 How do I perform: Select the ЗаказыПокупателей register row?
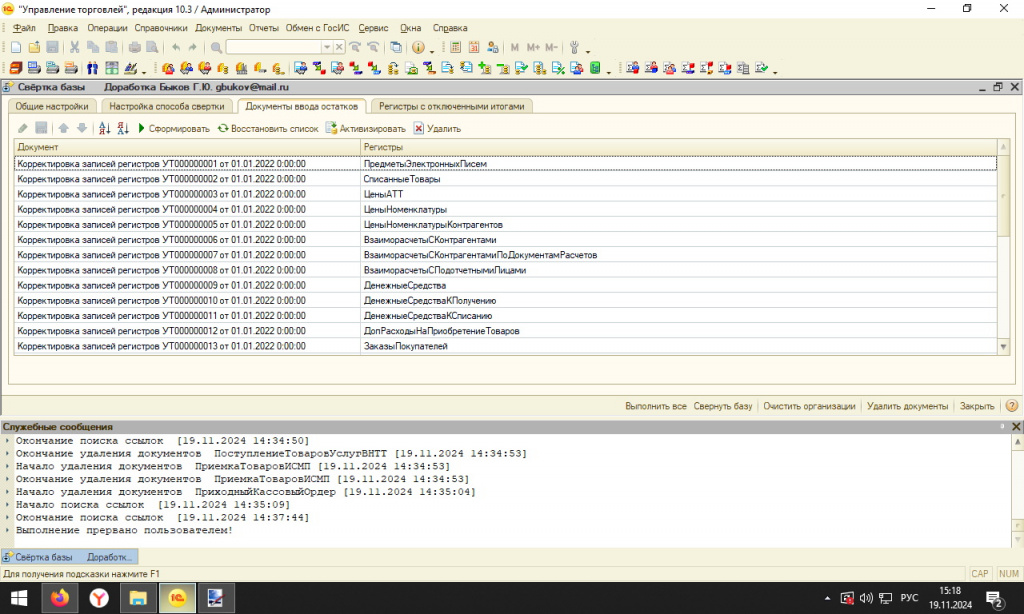pyautogui.click(x=505, y=346)
